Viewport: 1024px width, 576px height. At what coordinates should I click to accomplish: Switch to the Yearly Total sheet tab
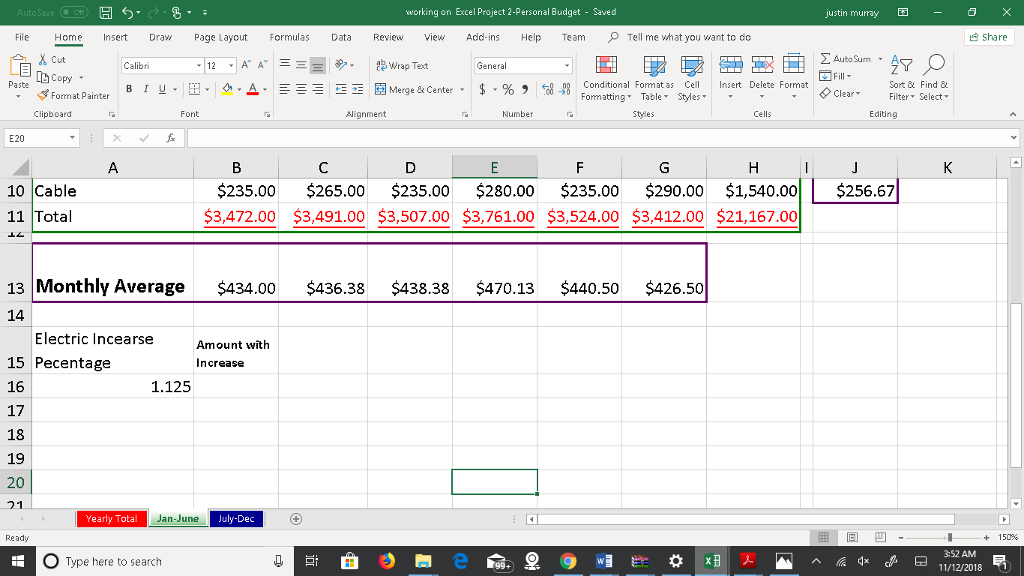[111, 519]
